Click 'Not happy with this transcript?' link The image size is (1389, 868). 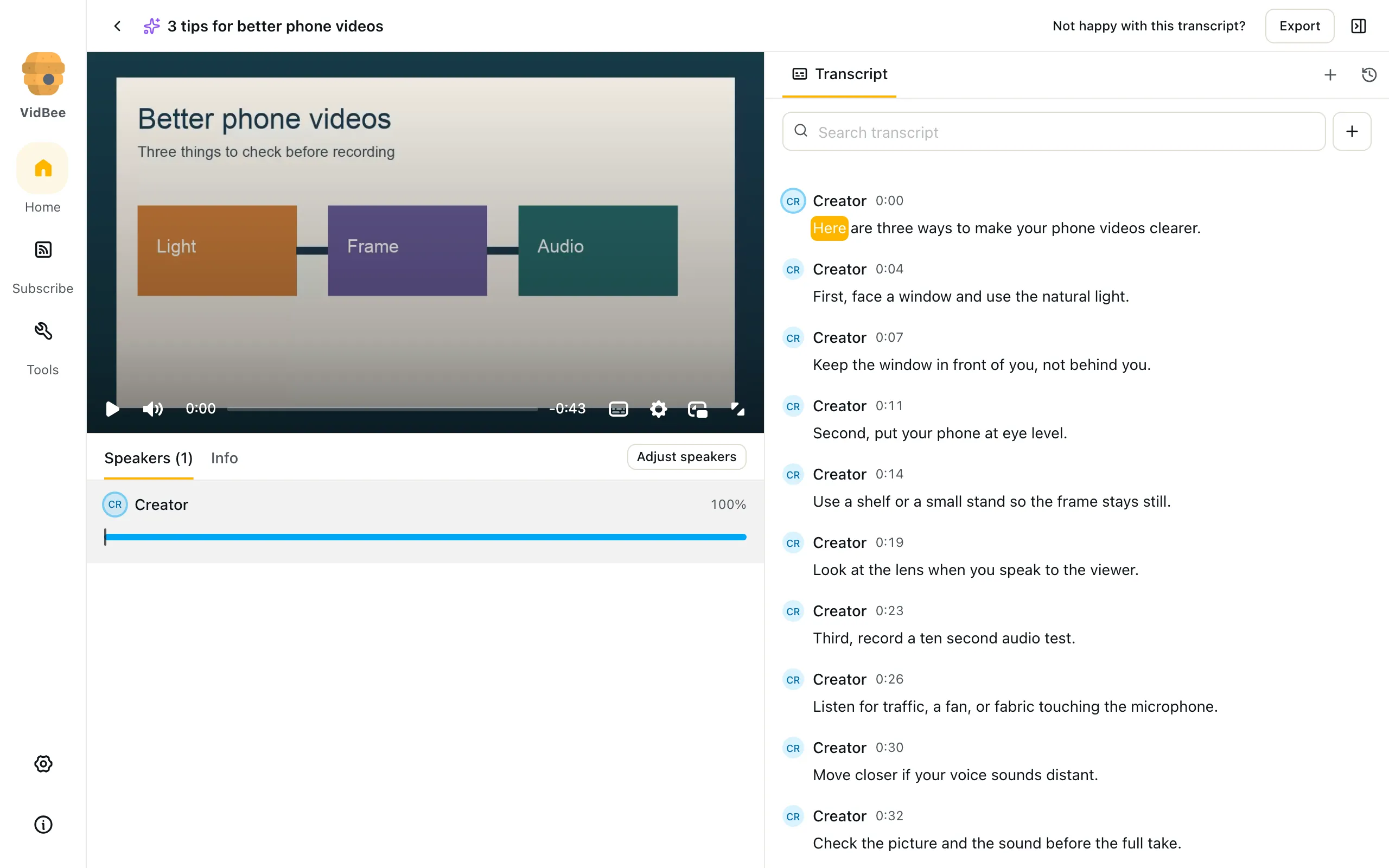(1149, 26)
